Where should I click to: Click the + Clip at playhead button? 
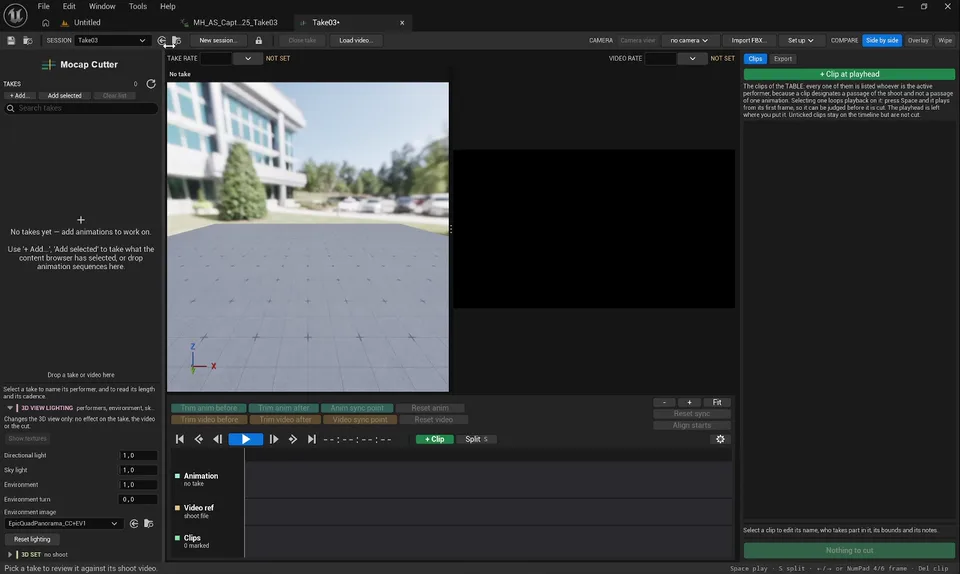tap(849, 74)
